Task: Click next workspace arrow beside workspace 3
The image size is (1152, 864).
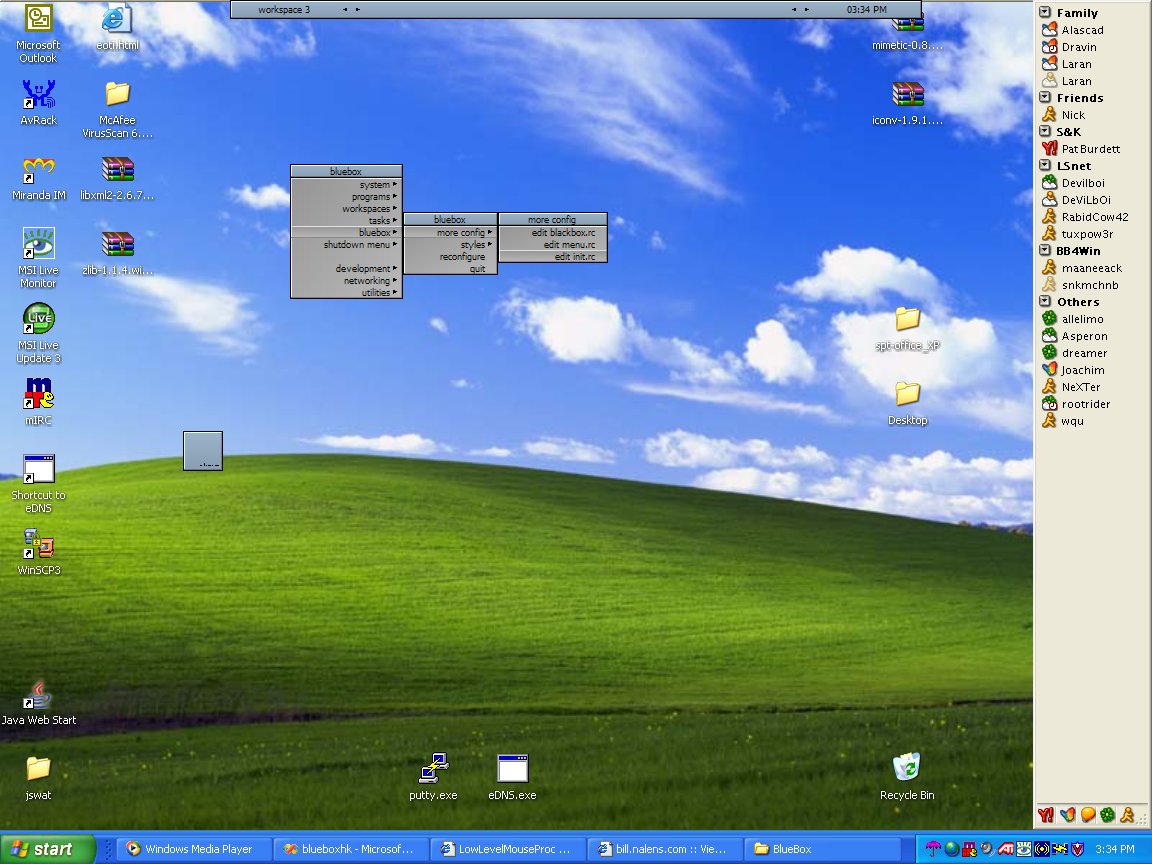Action: pos(358,10)
